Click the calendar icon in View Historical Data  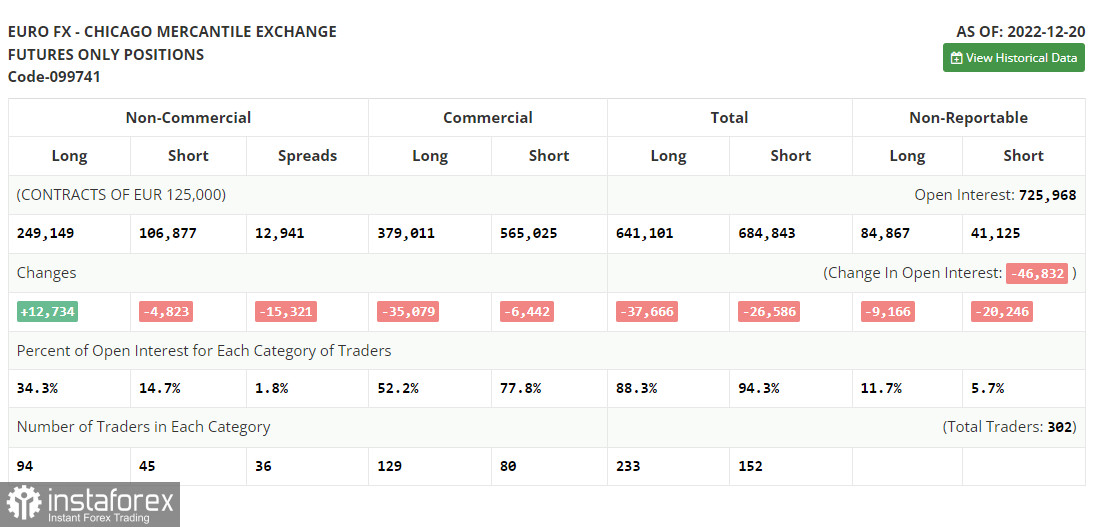pos(957,59)
